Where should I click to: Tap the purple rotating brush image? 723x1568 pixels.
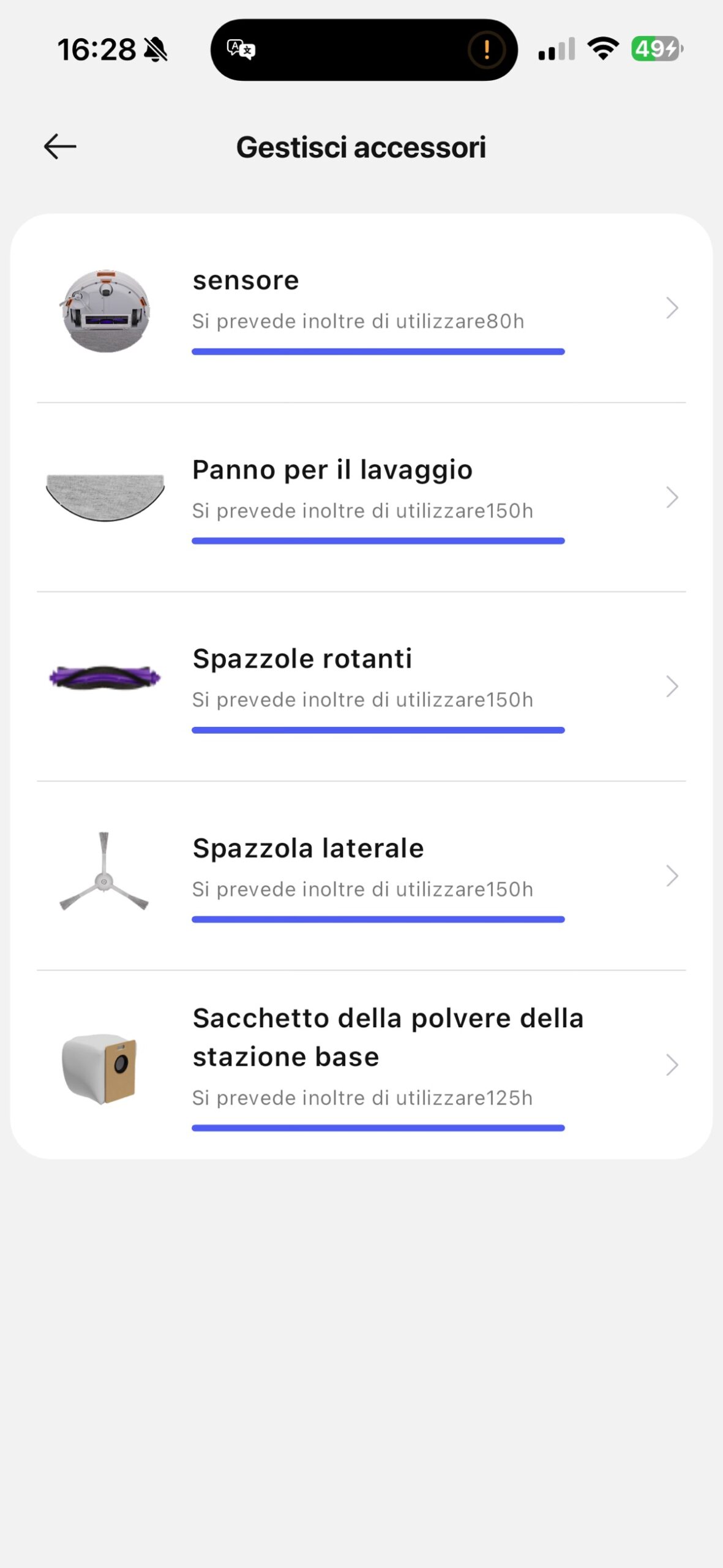(x=105, y=677)
